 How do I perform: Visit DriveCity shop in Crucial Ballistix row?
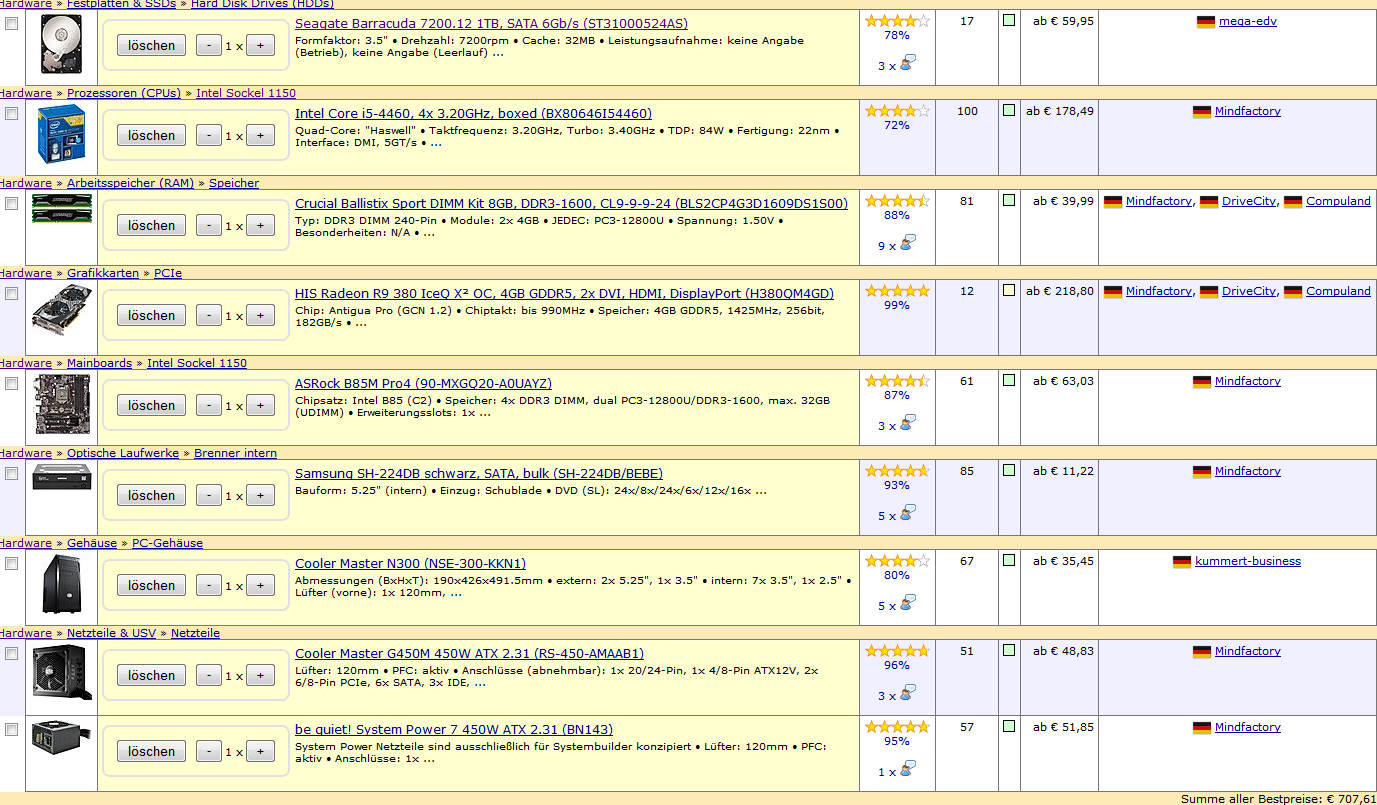coord(1249,201)
